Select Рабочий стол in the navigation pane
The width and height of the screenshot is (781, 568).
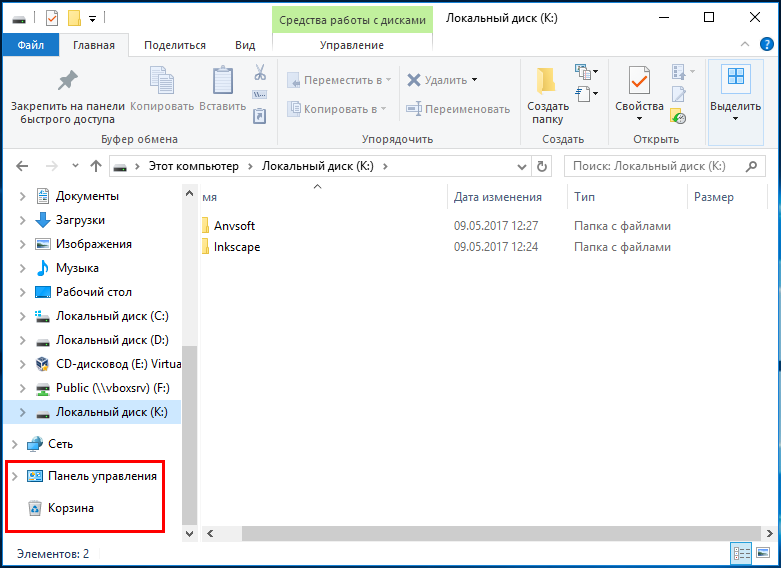pos(94,292)
